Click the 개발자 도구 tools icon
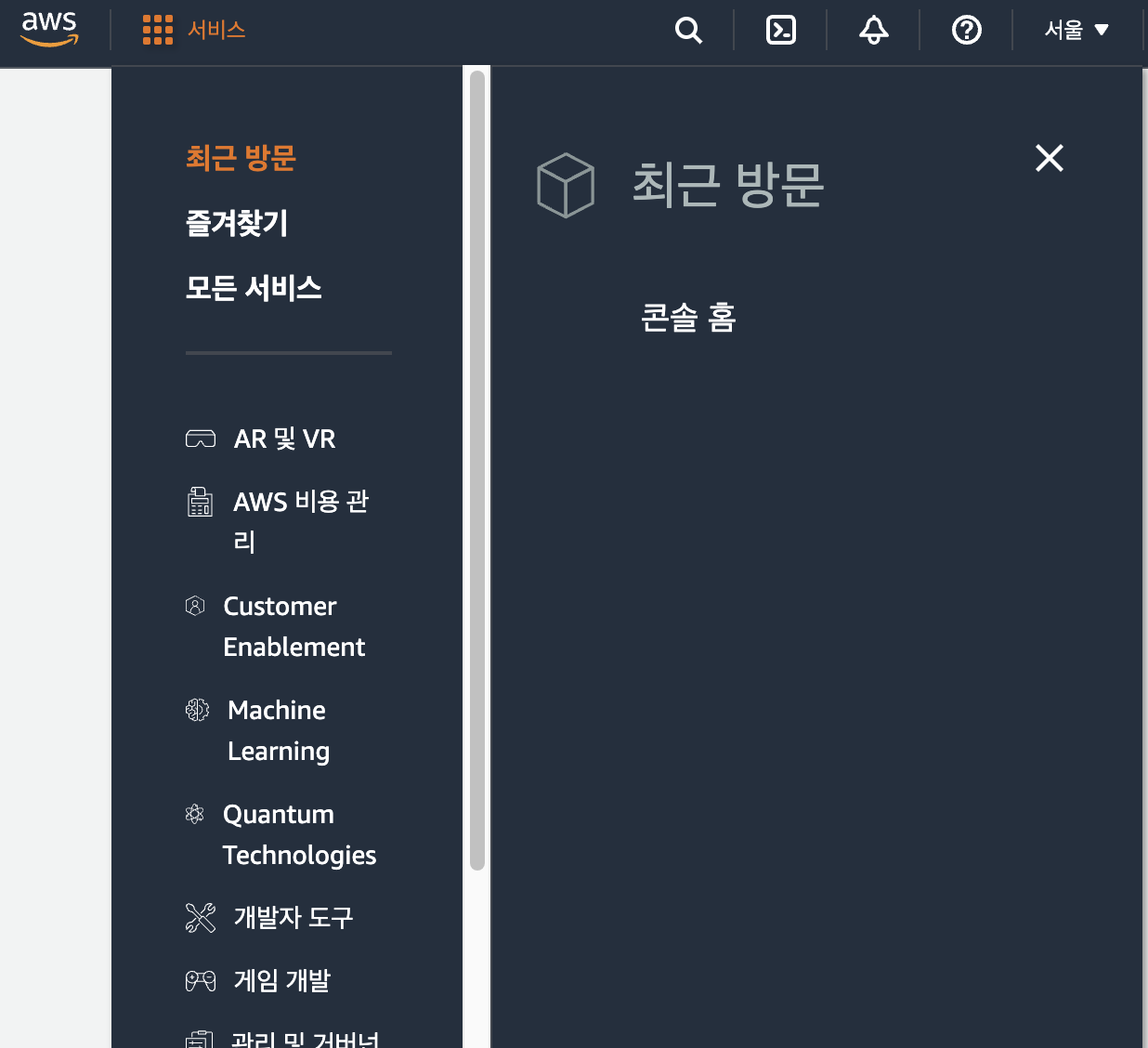 coord(201,918)
